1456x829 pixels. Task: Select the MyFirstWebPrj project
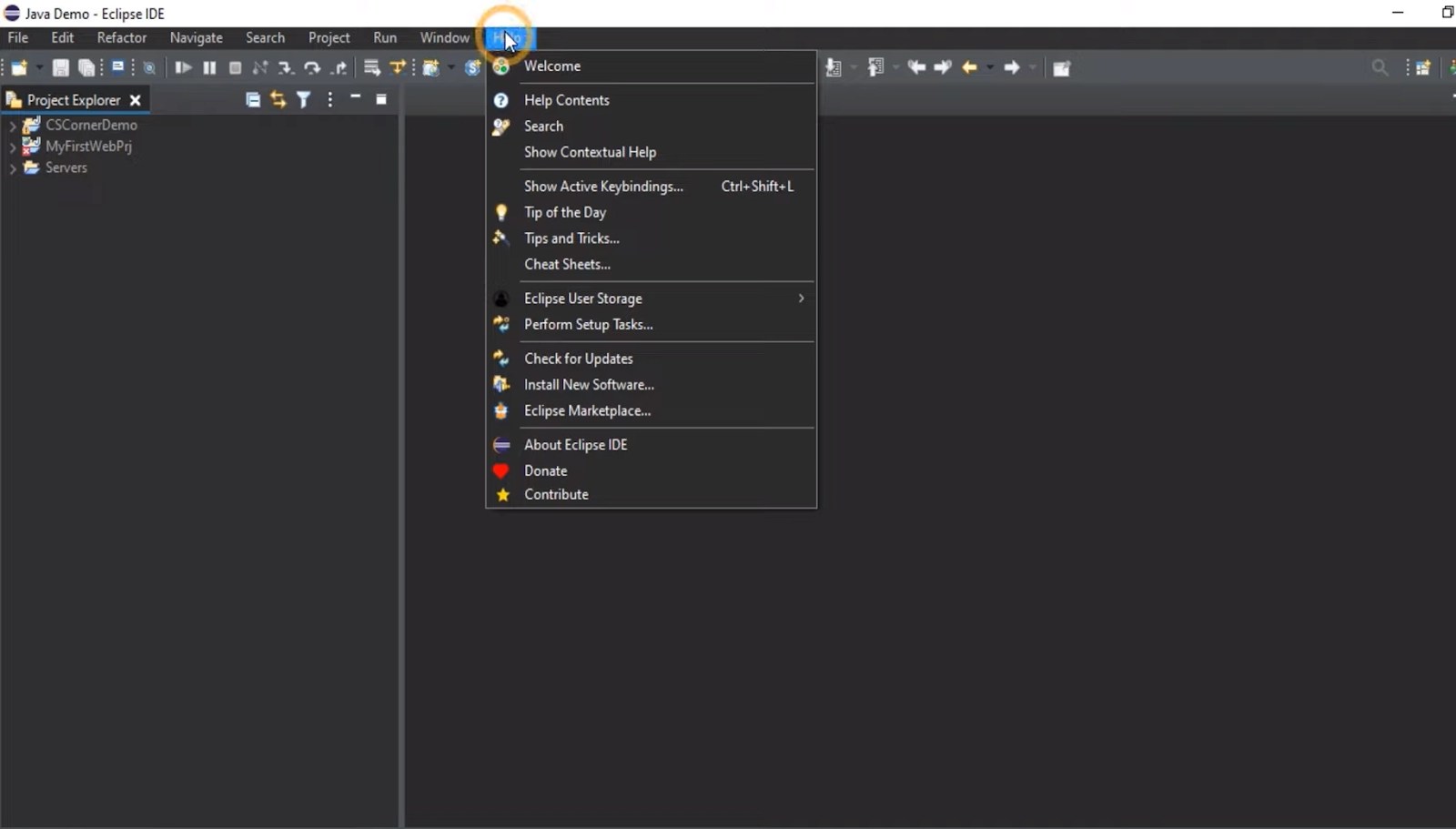(88, 147)
